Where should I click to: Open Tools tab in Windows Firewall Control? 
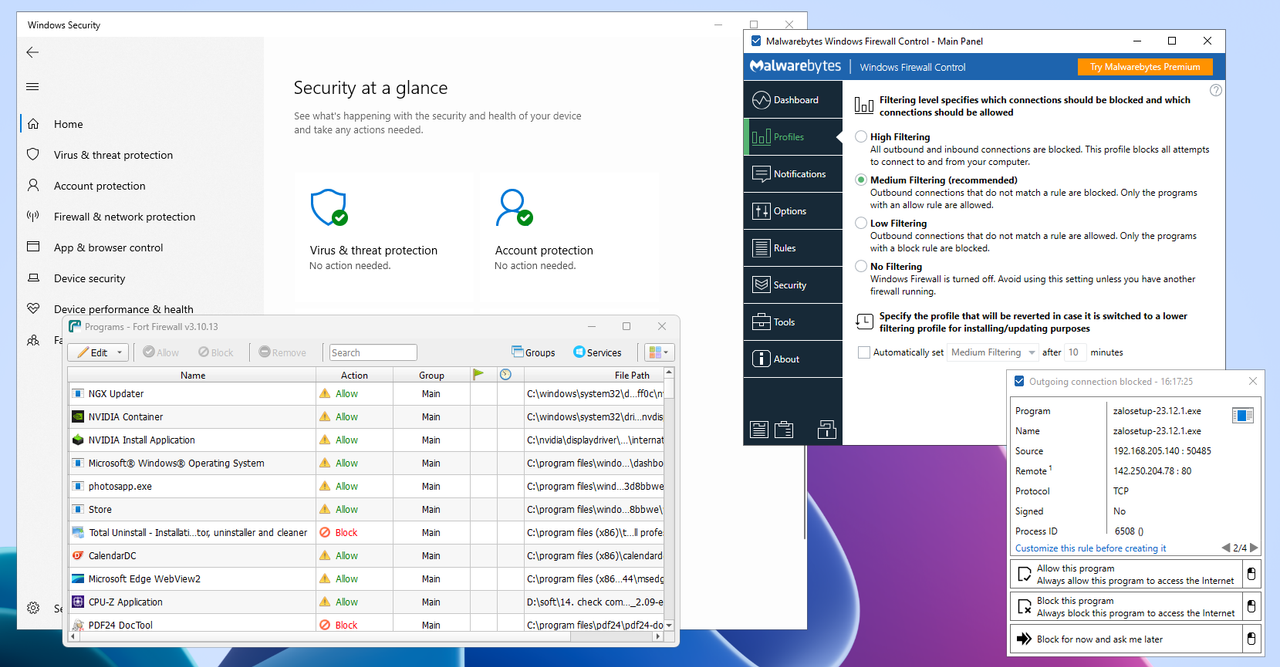click(x=793, y=322)
